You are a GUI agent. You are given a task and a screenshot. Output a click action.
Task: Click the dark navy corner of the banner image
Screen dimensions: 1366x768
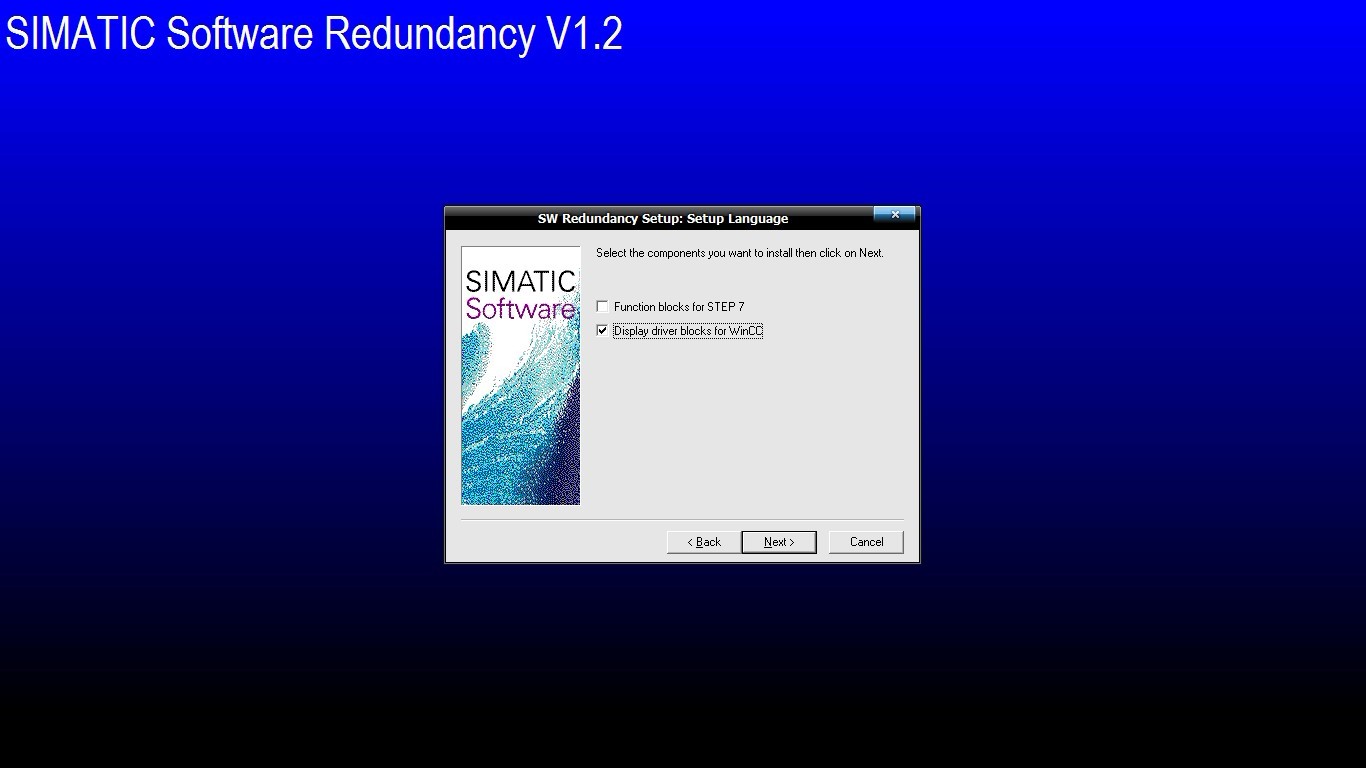click(565, 480)
